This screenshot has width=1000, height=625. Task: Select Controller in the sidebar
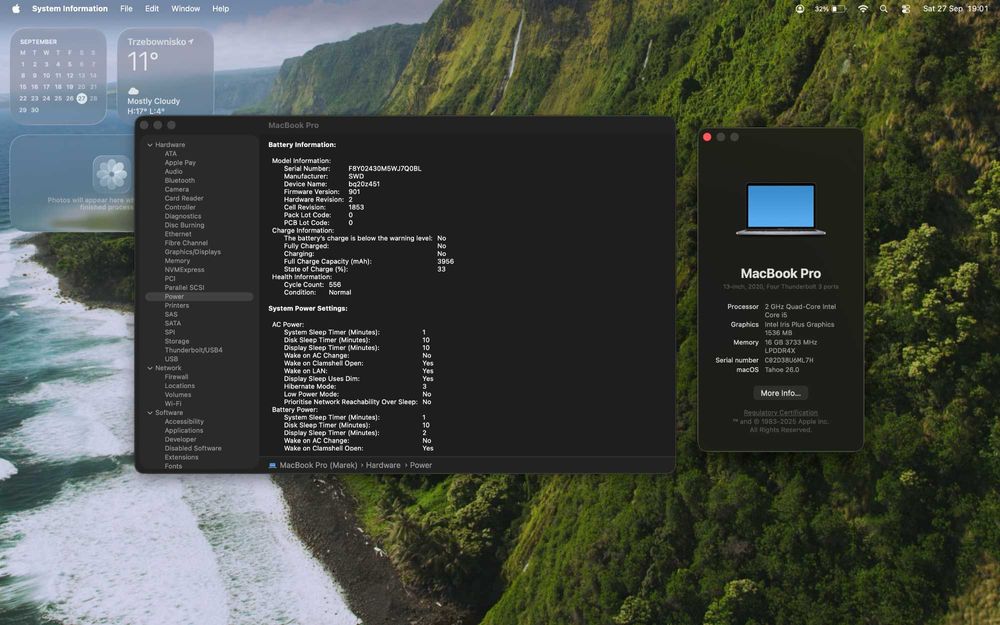tap(180, 207)
